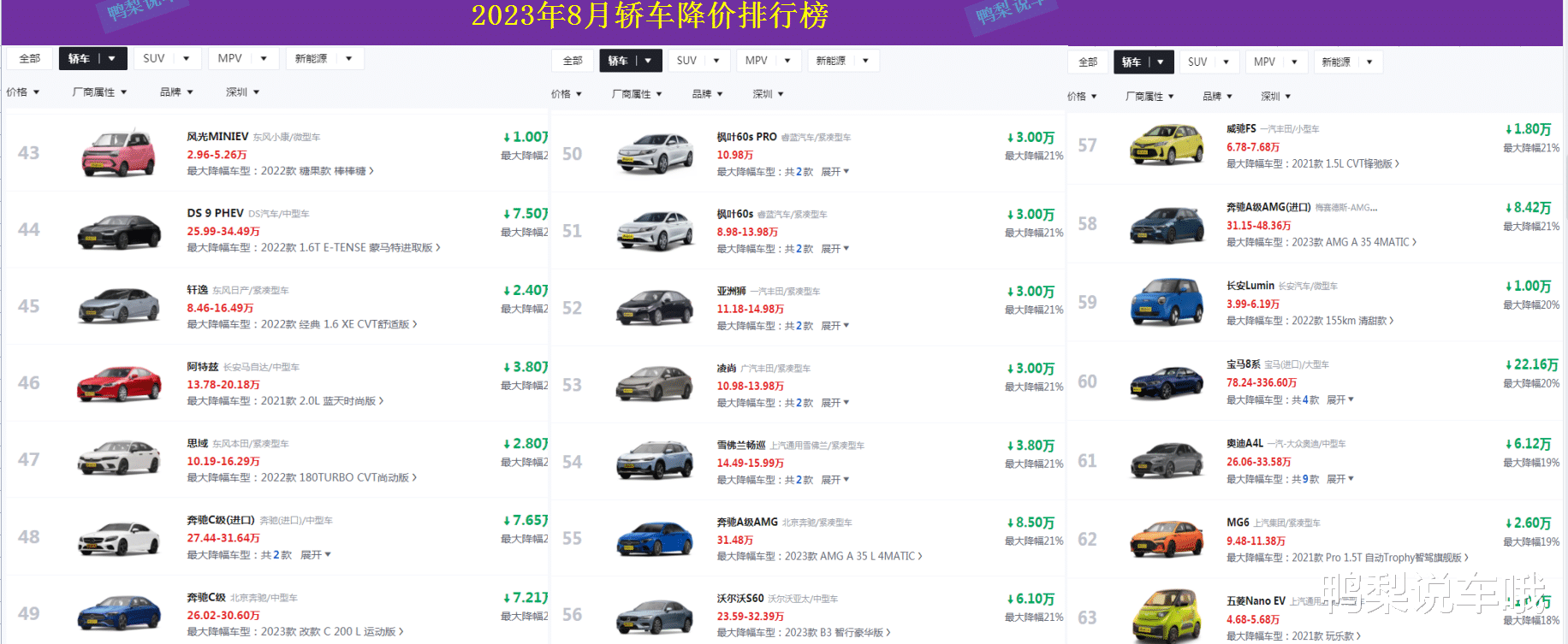
Task: Switch to 新能源 tab in the leftmost panel
Action: click(x=324, y=58)
